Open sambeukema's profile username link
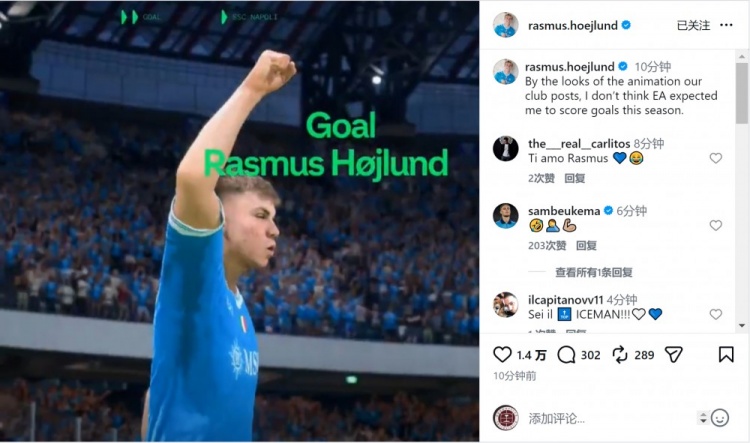Image resolution: width=750 pixels, height=443 pixels. pos(563,210)
